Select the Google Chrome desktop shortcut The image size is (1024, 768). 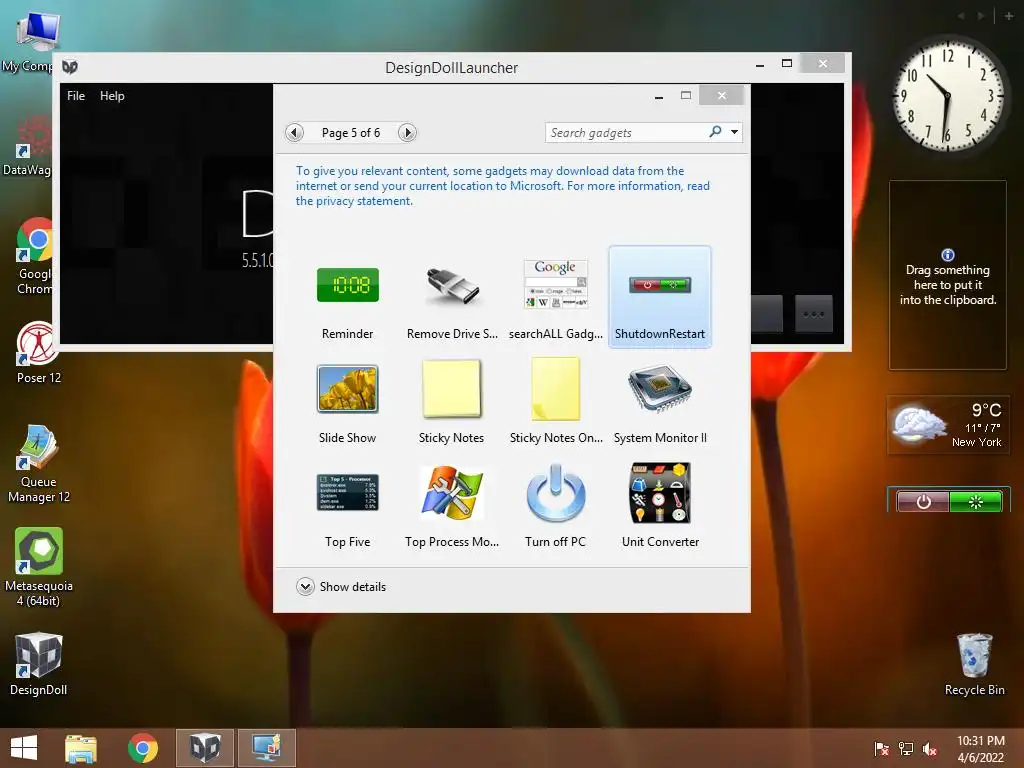tap(35, 256)
